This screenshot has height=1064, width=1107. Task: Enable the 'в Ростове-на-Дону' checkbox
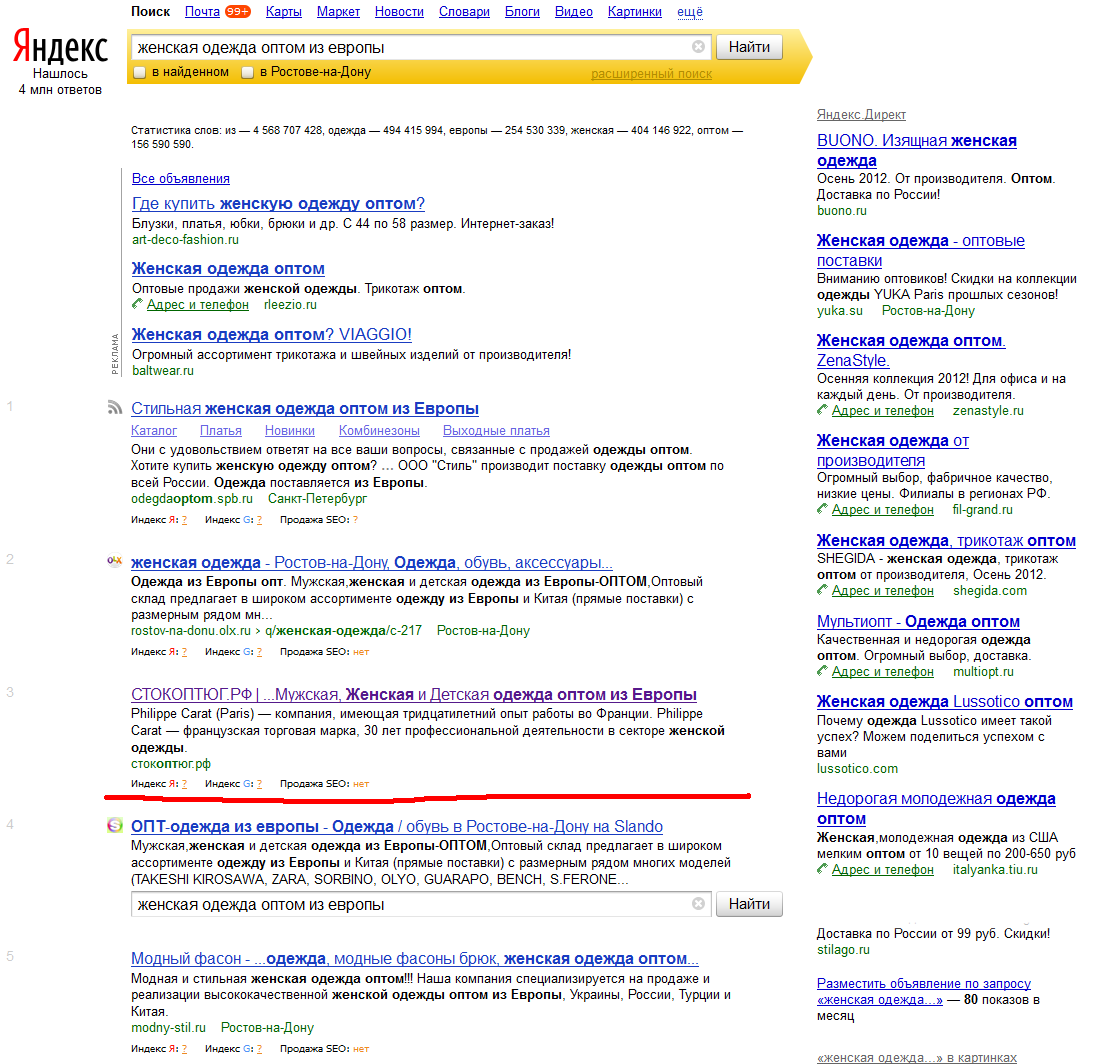tap(247, 72)
